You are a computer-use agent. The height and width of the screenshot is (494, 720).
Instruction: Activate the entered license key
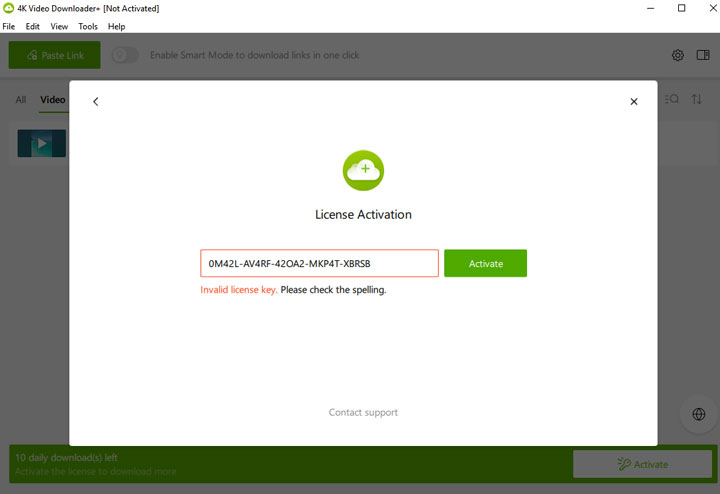coord(485,264)
